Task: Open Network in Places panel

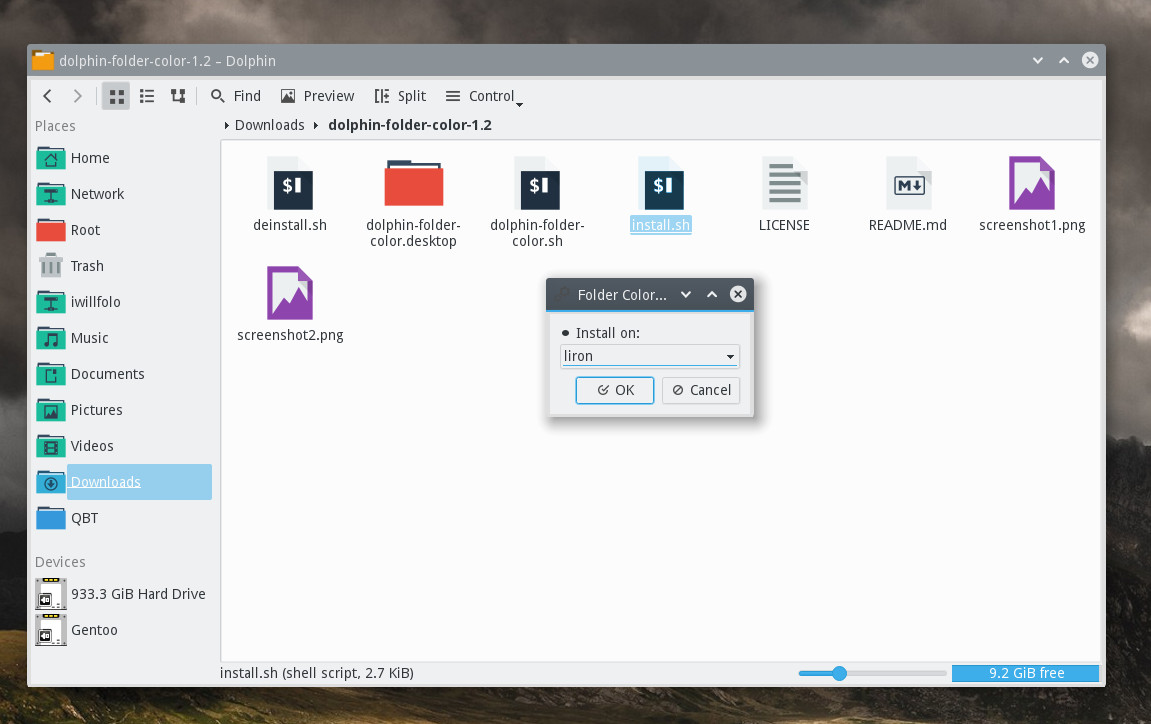Action: [123, 194]
